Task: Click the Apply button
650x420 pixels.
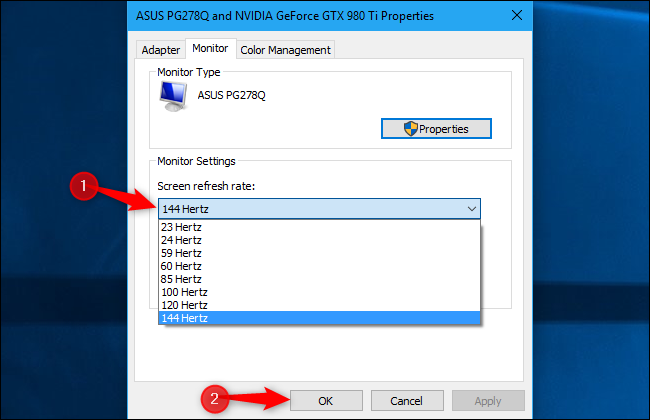Action: (x=488, y=400)
